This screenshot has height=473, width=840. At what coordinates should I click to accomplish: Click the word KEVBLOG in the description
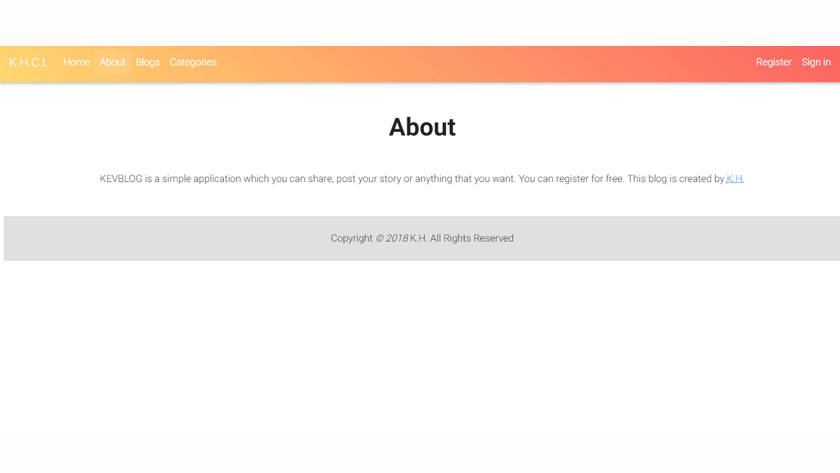(x=121, y=179)
